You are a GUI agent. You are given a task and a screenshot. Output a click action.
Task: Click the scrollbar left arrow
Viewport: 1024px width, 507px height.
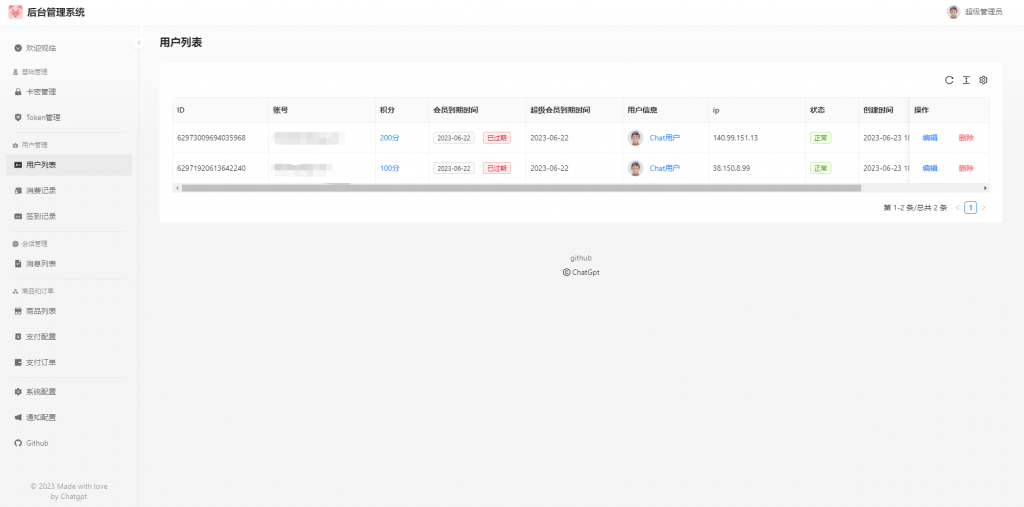(176, 188)
